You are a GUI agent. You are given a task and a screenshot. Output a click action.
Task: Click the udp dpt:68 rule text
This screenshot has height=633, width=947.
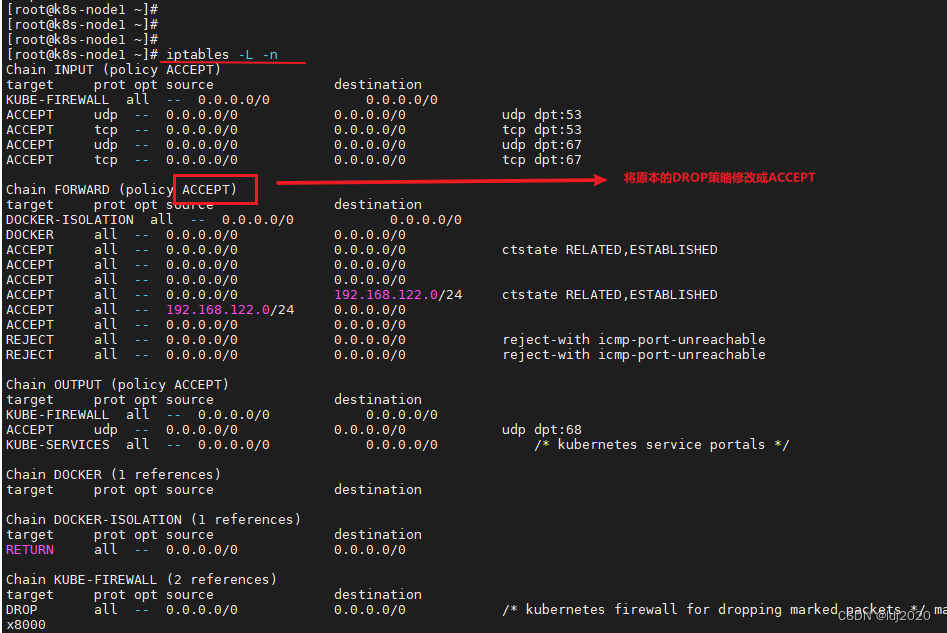pyautogui.click(x=541, y=429)
